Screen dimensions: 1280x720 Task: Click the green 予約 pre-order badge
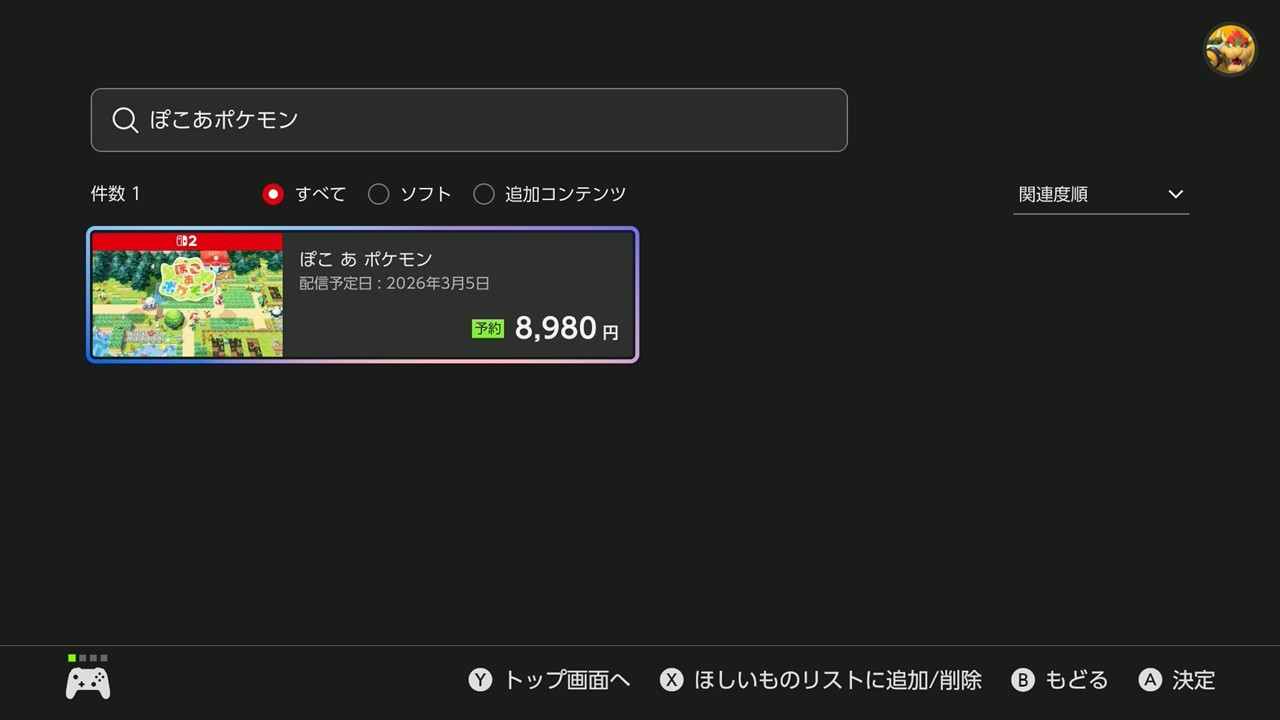488,328
